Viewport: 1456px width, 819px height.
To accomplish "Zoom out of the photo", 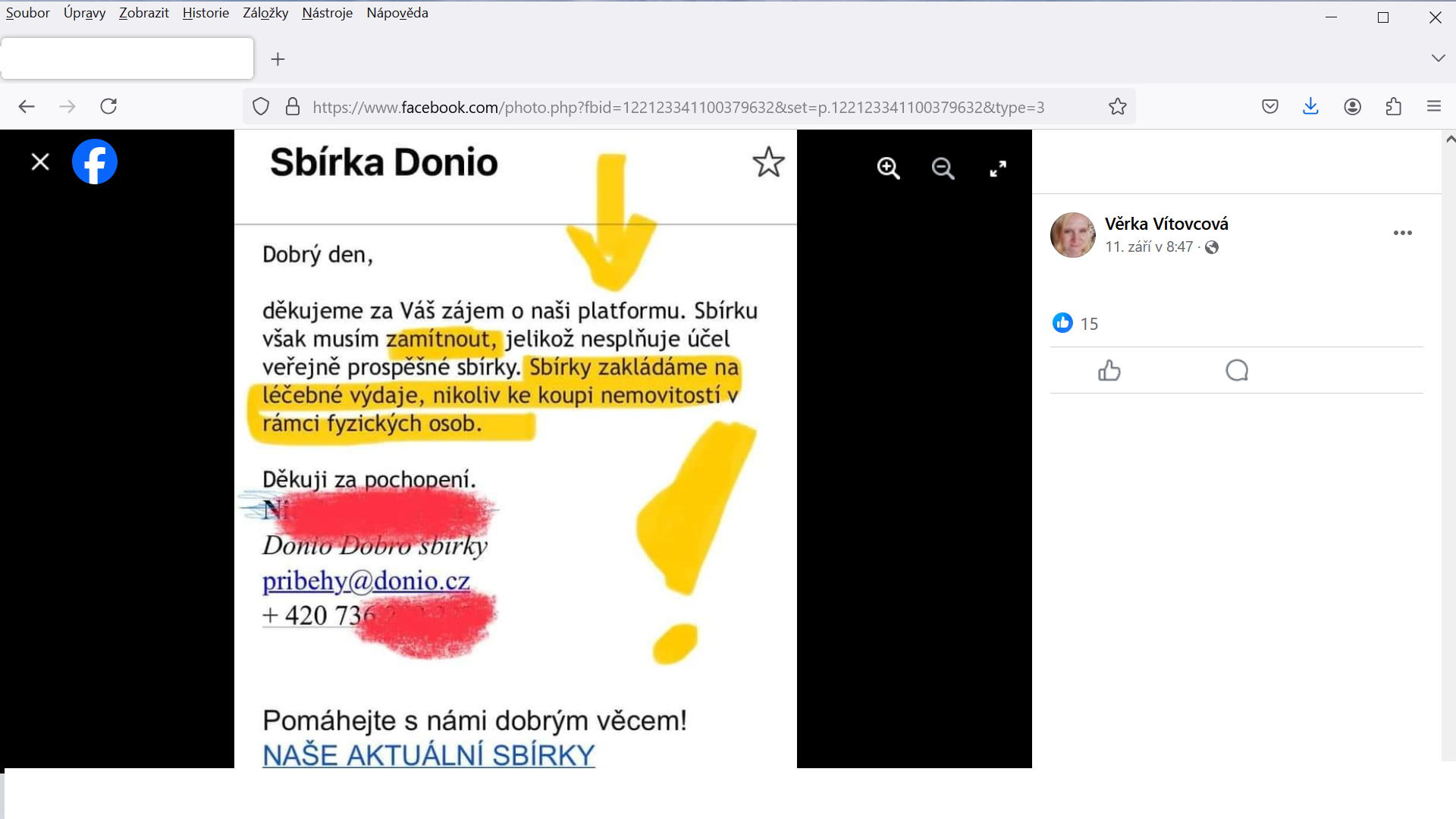I will (x=943, y=168).
